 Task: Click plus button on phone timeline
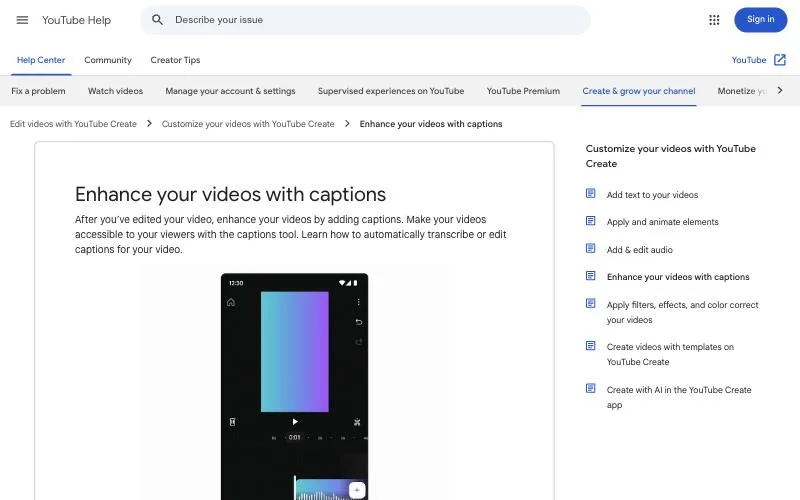357,490
